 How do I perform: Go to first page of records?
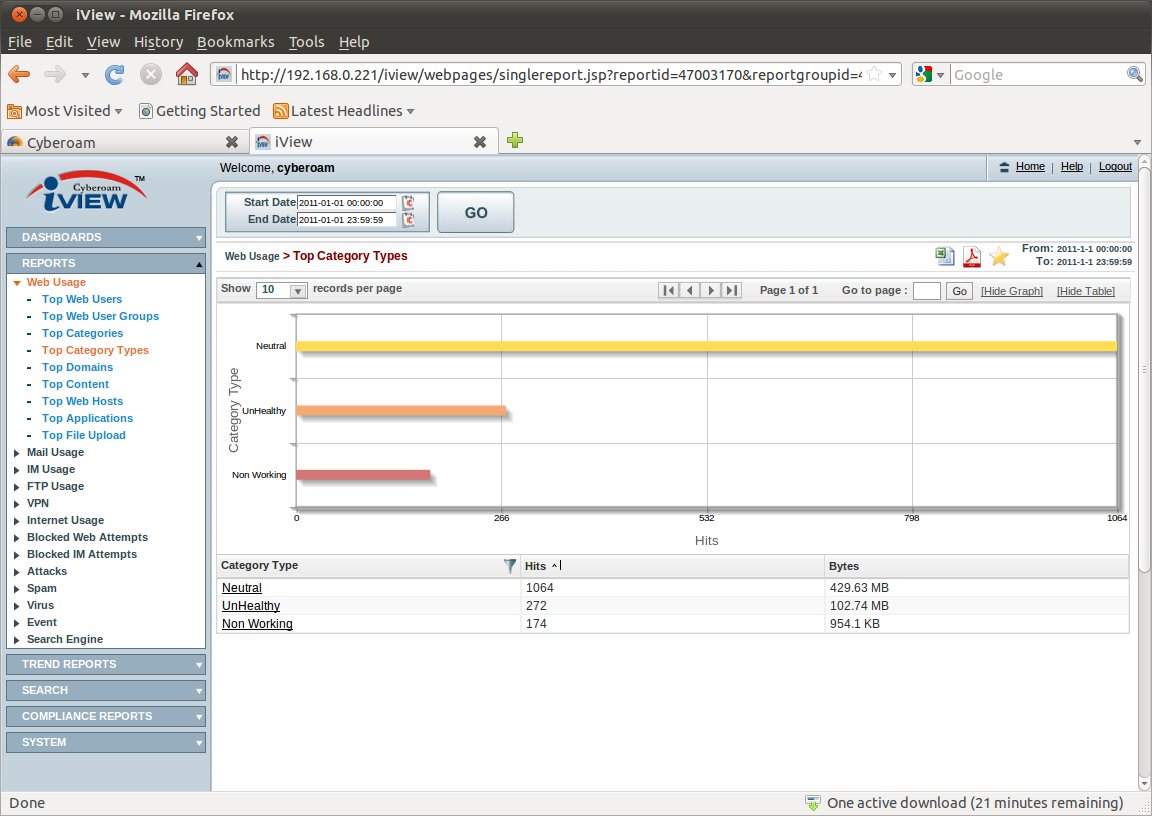click(668, 291)
